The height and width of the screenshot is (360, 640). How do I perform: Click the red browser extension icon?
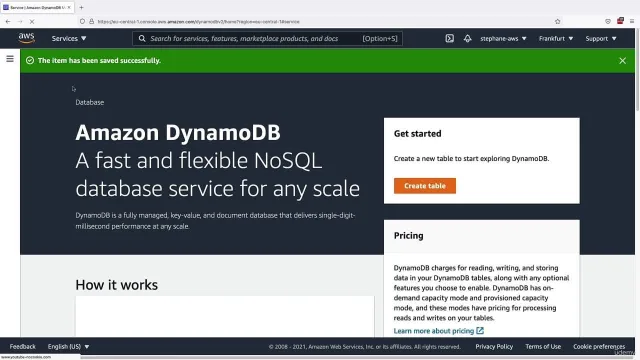[620, 21]
